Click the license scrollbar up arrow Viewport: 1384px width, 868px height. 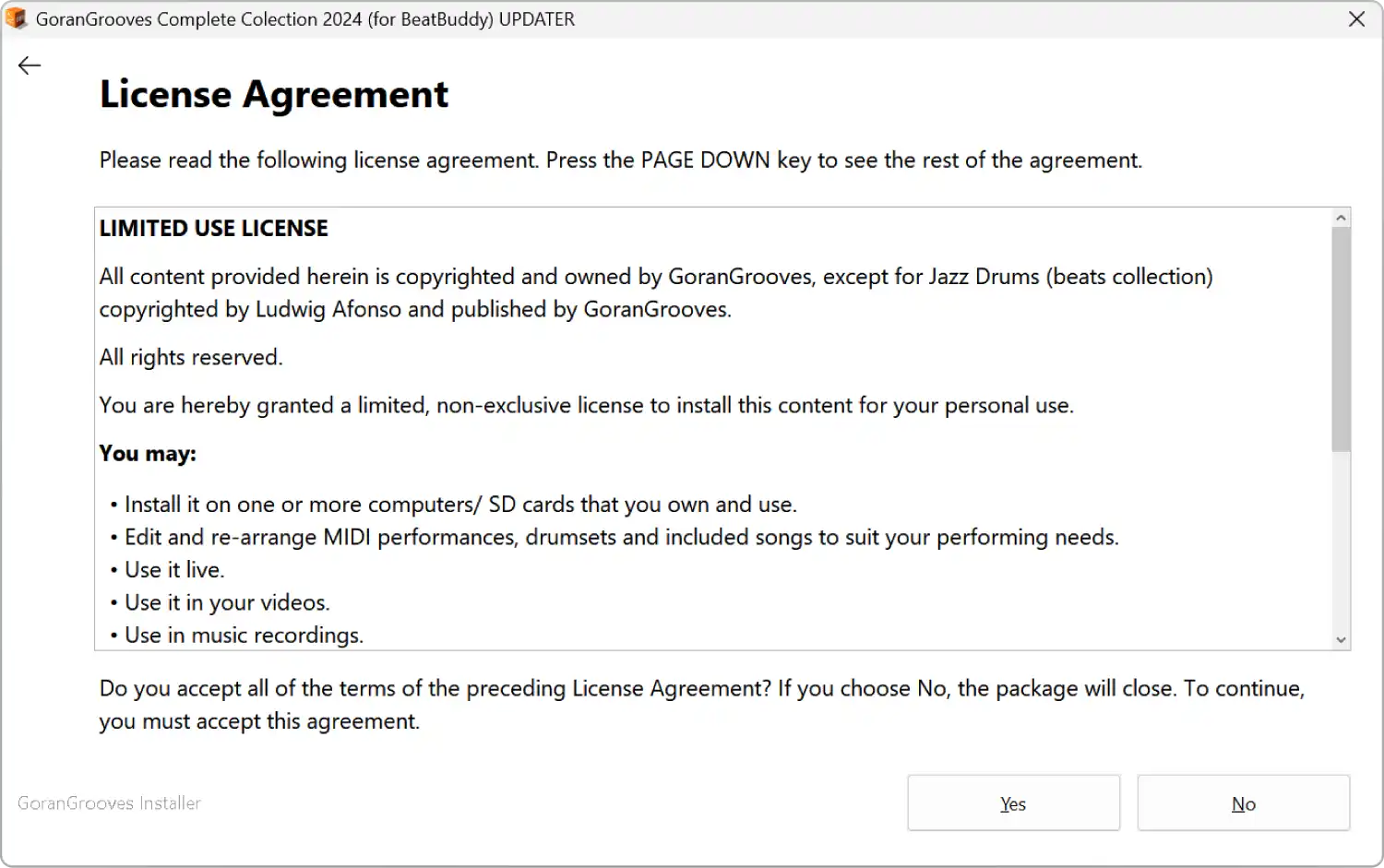coord(1341,218)
